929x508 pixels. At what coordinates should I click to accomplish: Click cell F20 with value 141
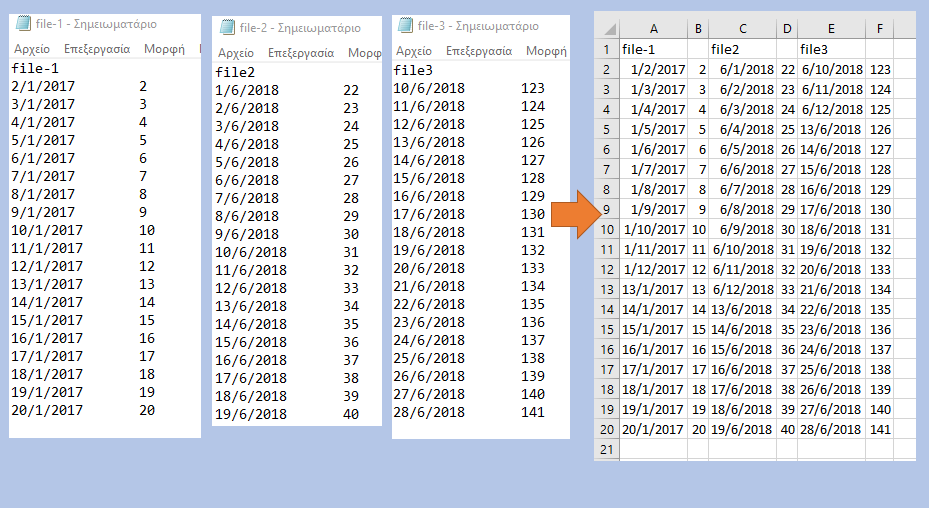click(879, 429)
